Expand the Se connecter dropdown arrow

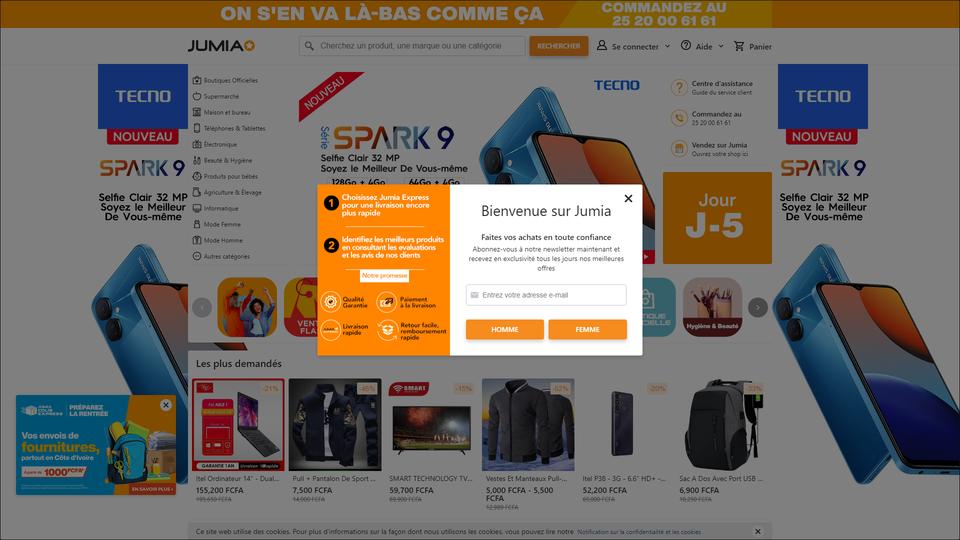[667, 46]
